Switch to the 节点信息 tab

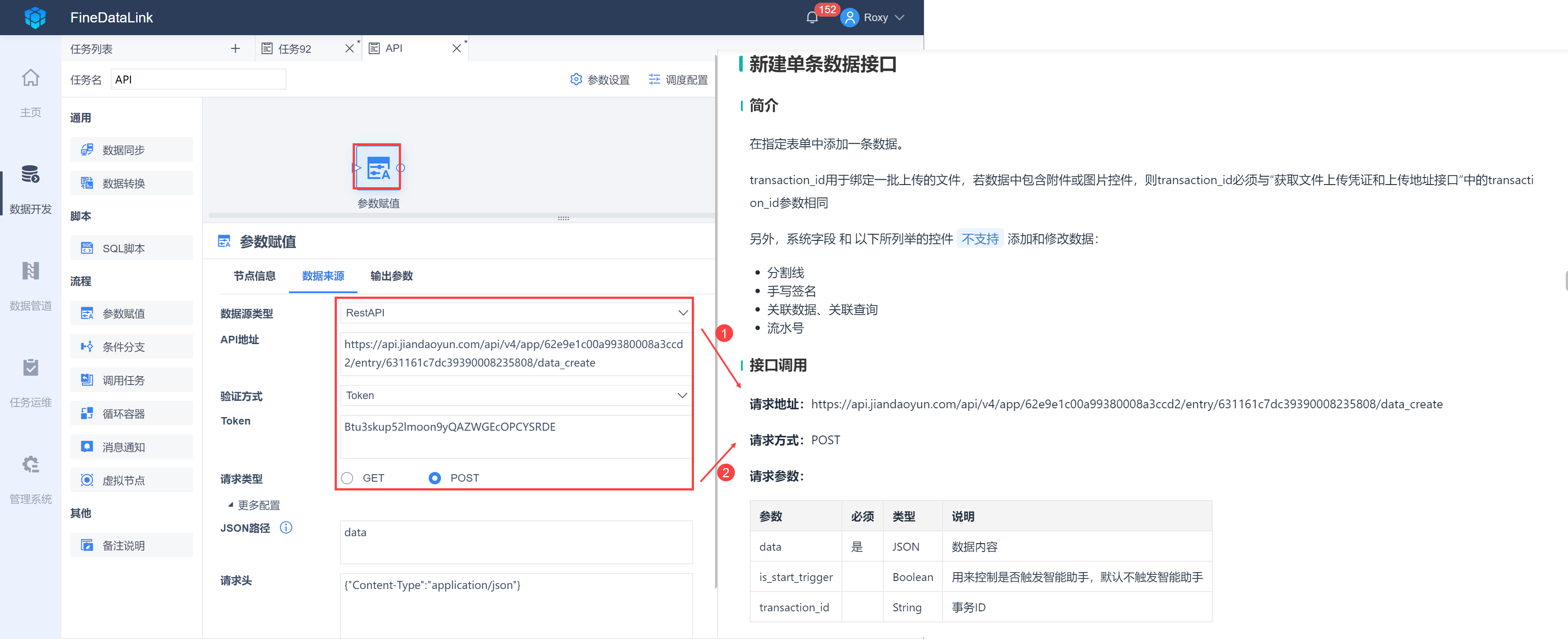click(254, 276)
